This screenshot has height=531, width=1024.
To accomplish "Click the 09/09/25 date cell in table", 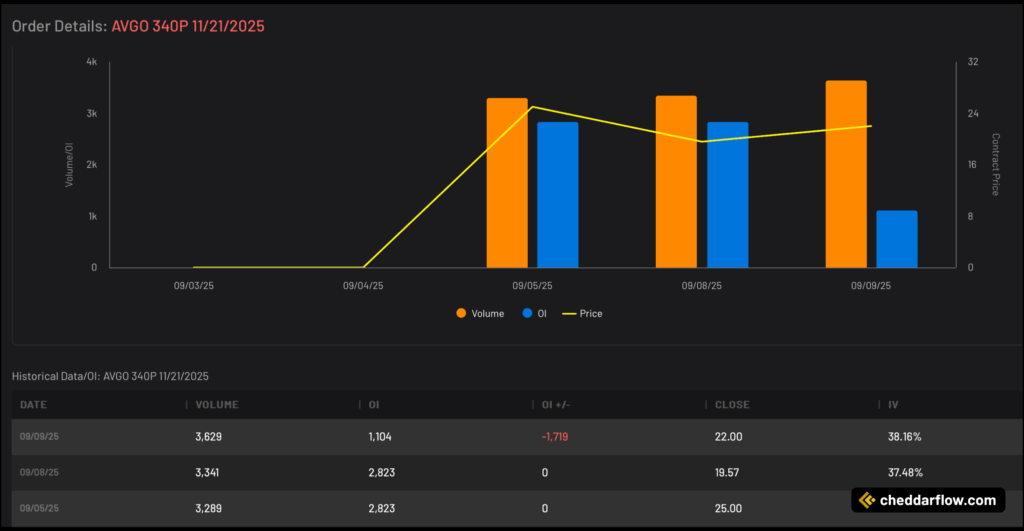I will tap(39, 436).
